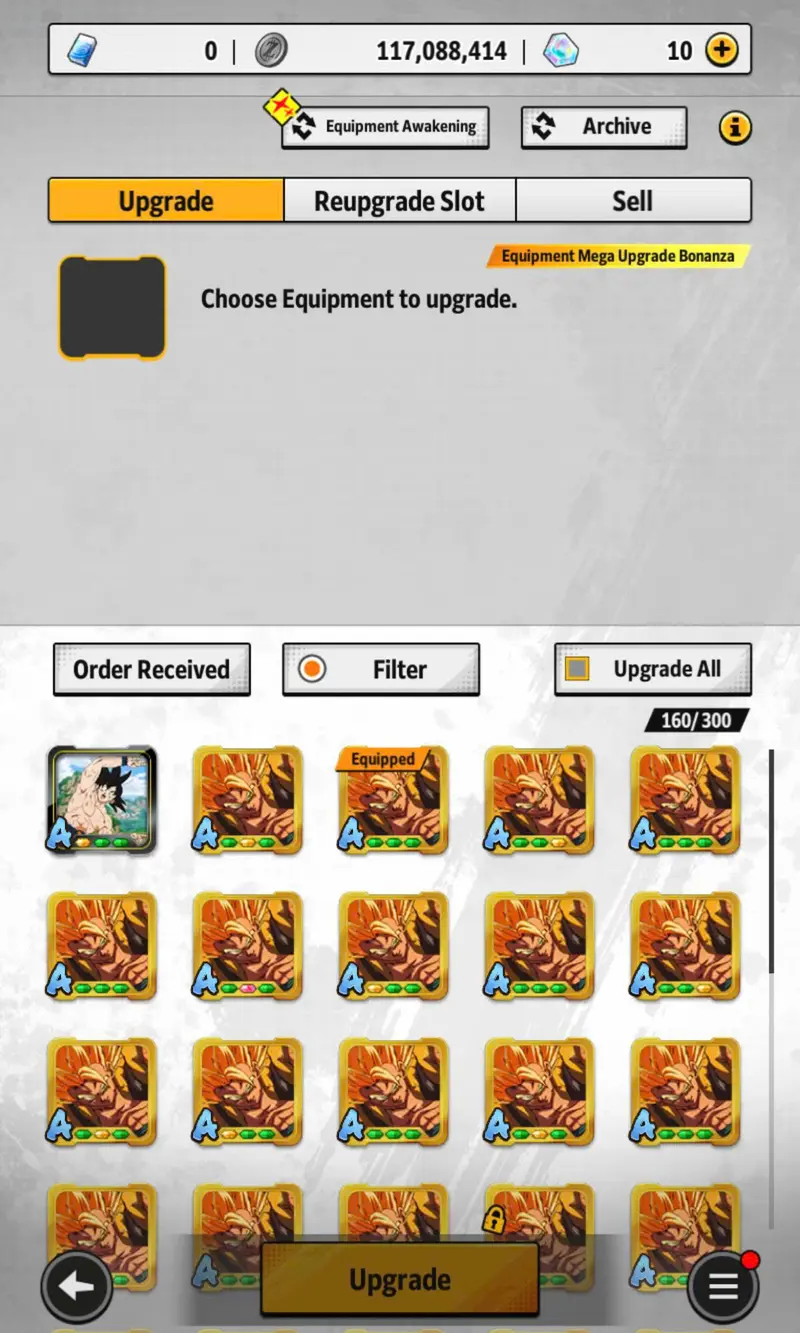The width and height of the screenshot is (800, 1333).
Task: Tap the rainbow chrono crystal icon
Action: click(561, 50)
